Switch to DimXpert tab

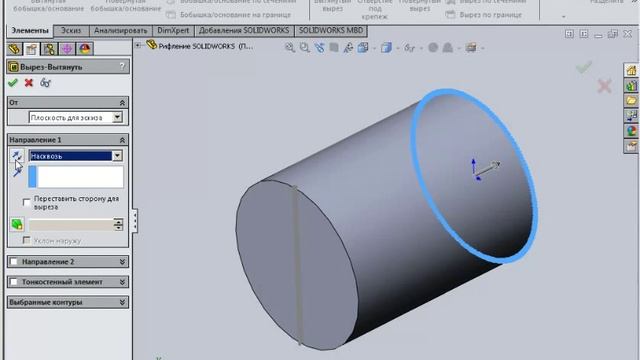pyautogui.click(x=173, y=31)
